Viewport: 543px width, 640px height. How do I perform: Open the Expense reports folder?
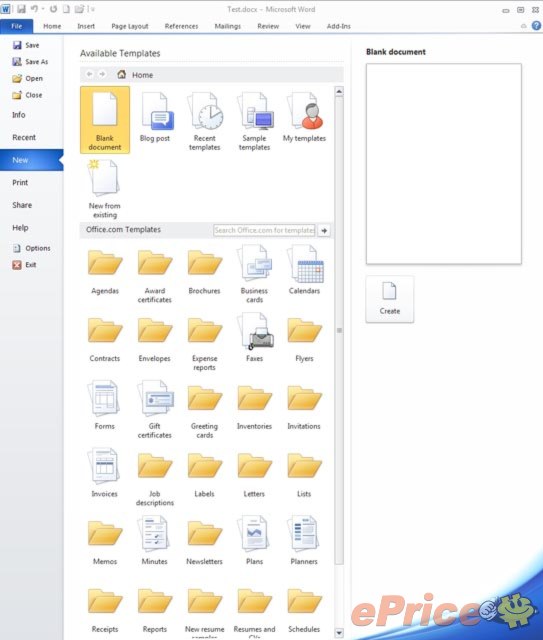205,344
